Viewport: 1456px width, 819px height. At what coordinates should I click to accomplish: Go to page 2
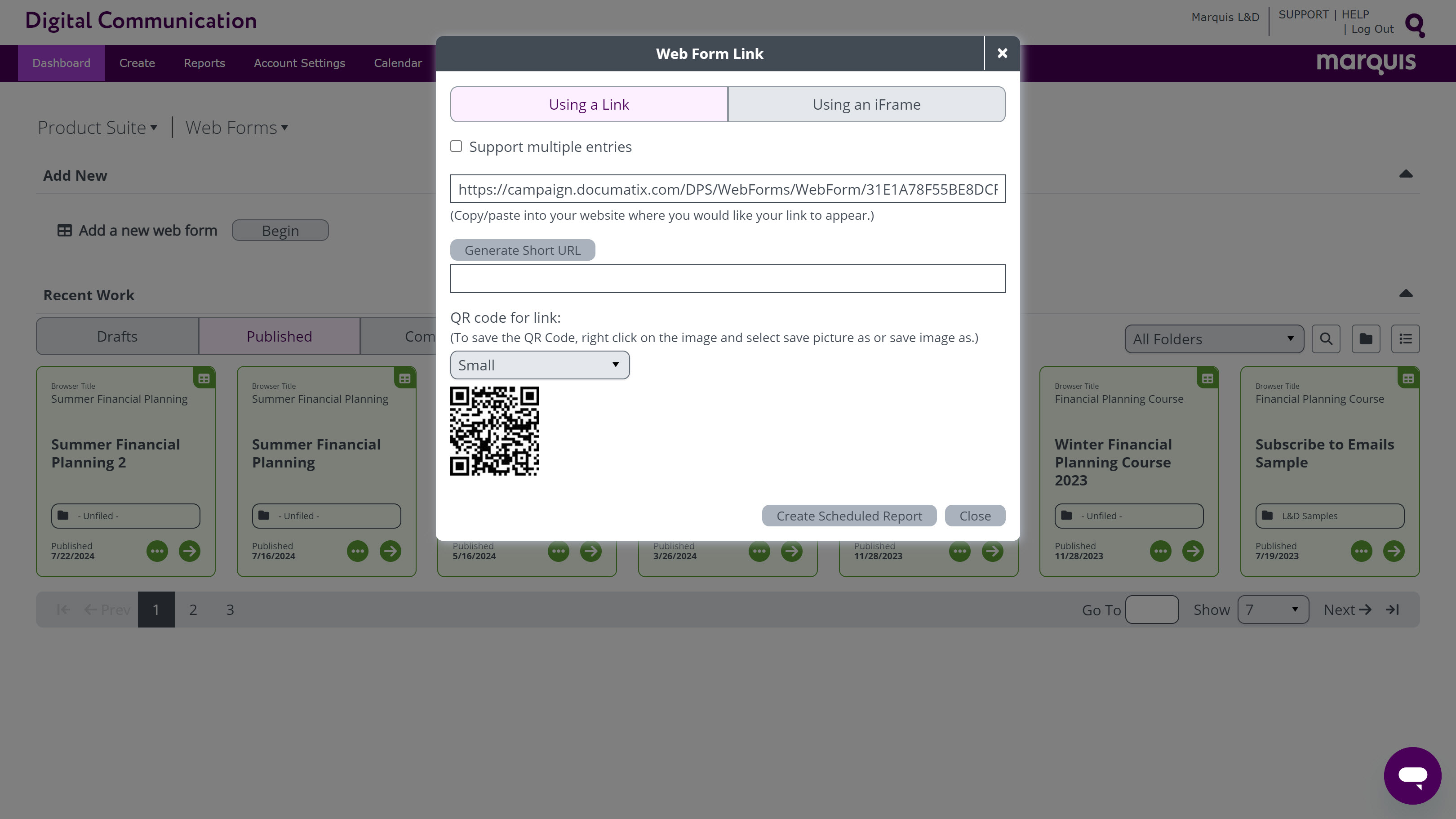[193, 609]
